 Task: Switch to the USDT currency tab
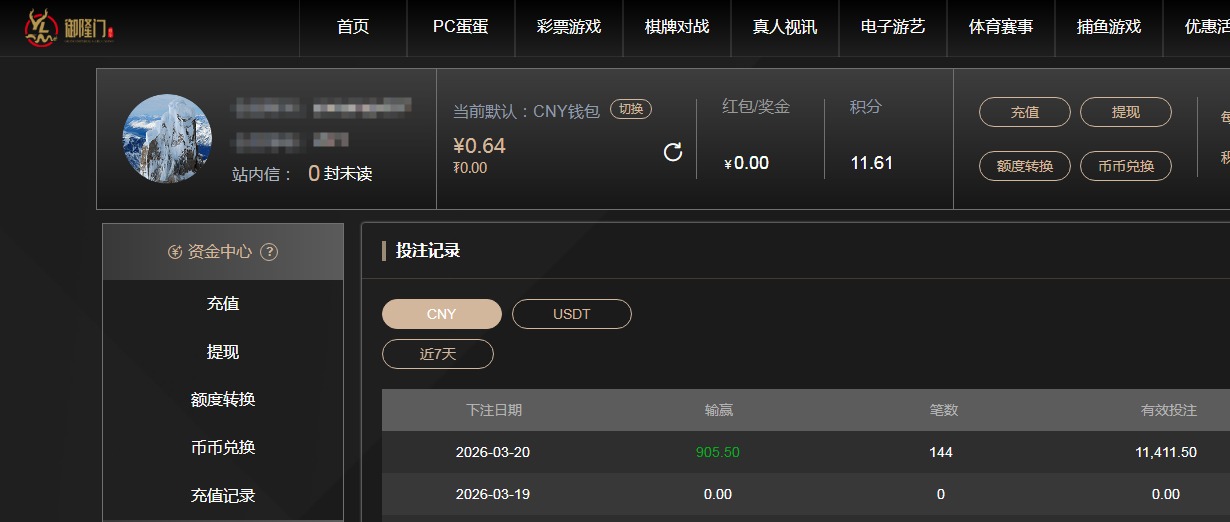click(x=572, y=314)
